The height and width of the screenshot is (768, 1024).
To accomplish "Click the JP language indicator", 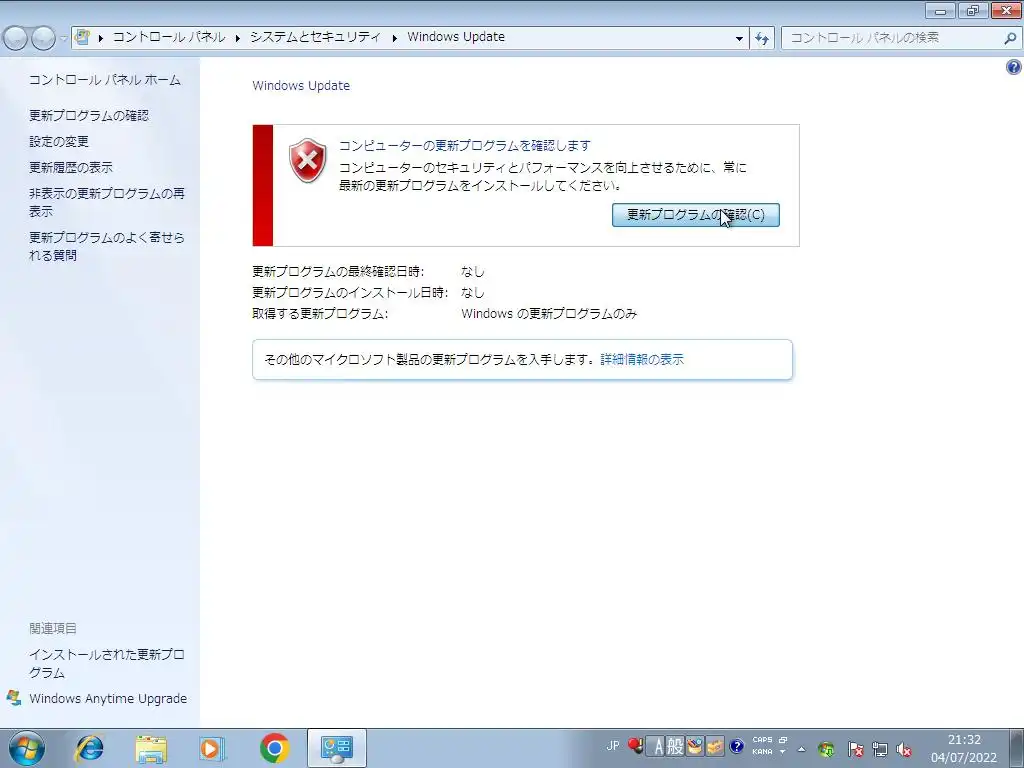I will [x=613, y=746].
